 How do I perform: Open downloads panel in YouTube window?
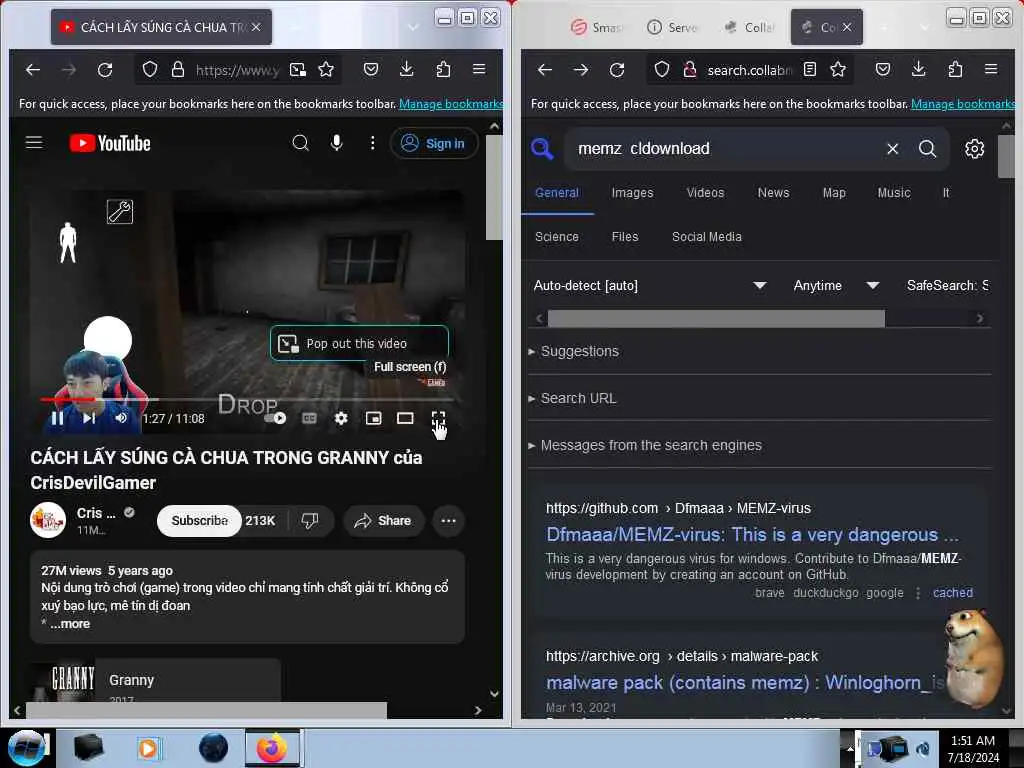tap(406, 69)
